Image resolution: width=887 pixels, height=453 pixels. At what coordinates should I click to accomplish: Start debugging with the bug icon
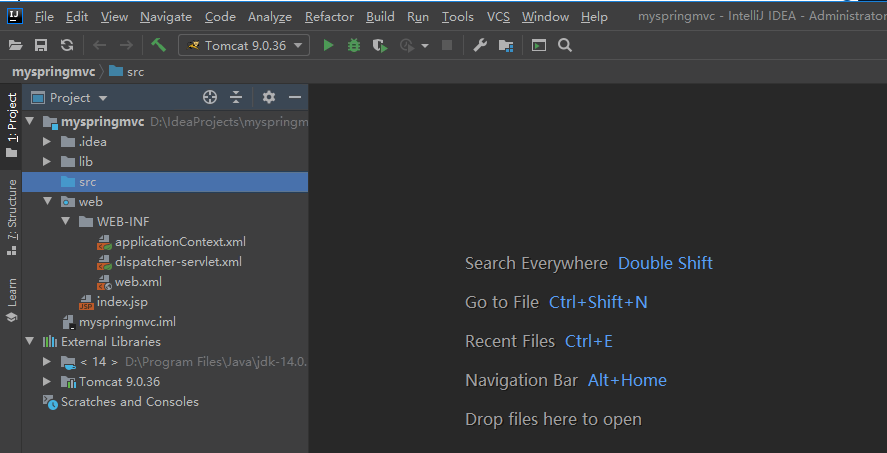[354, 45]
